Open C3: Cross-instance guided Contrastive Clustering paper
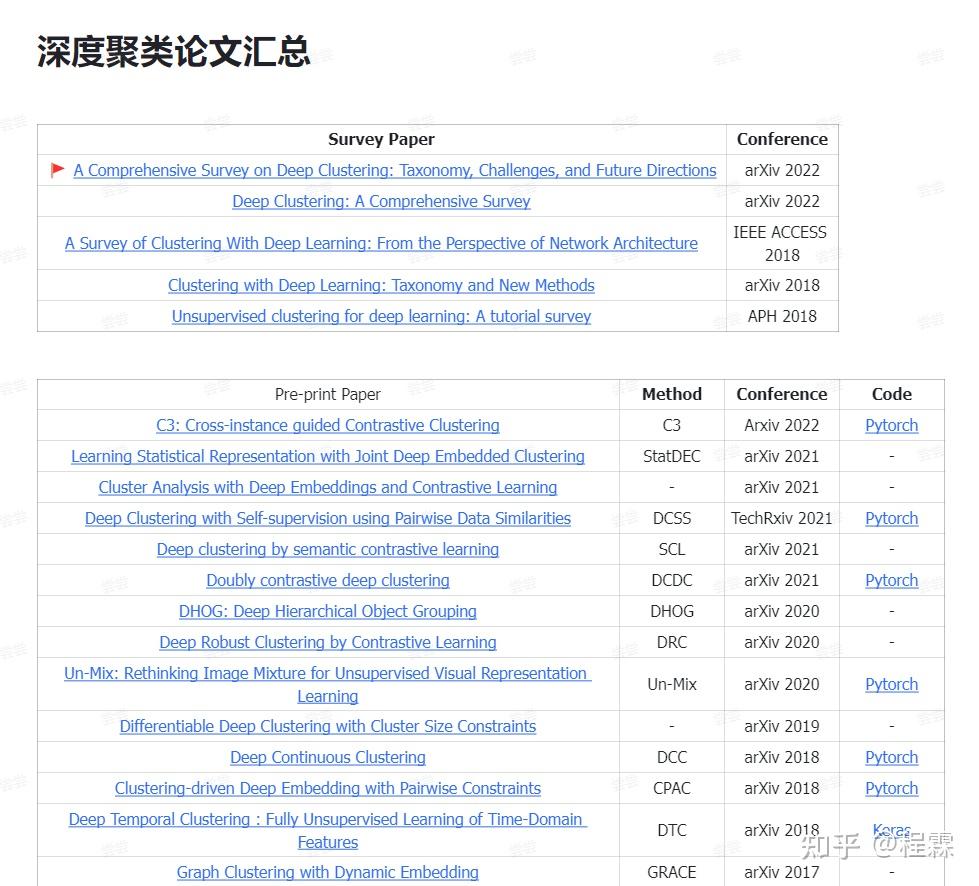Viewport: 979px width, 886px height. click(328, 425)
